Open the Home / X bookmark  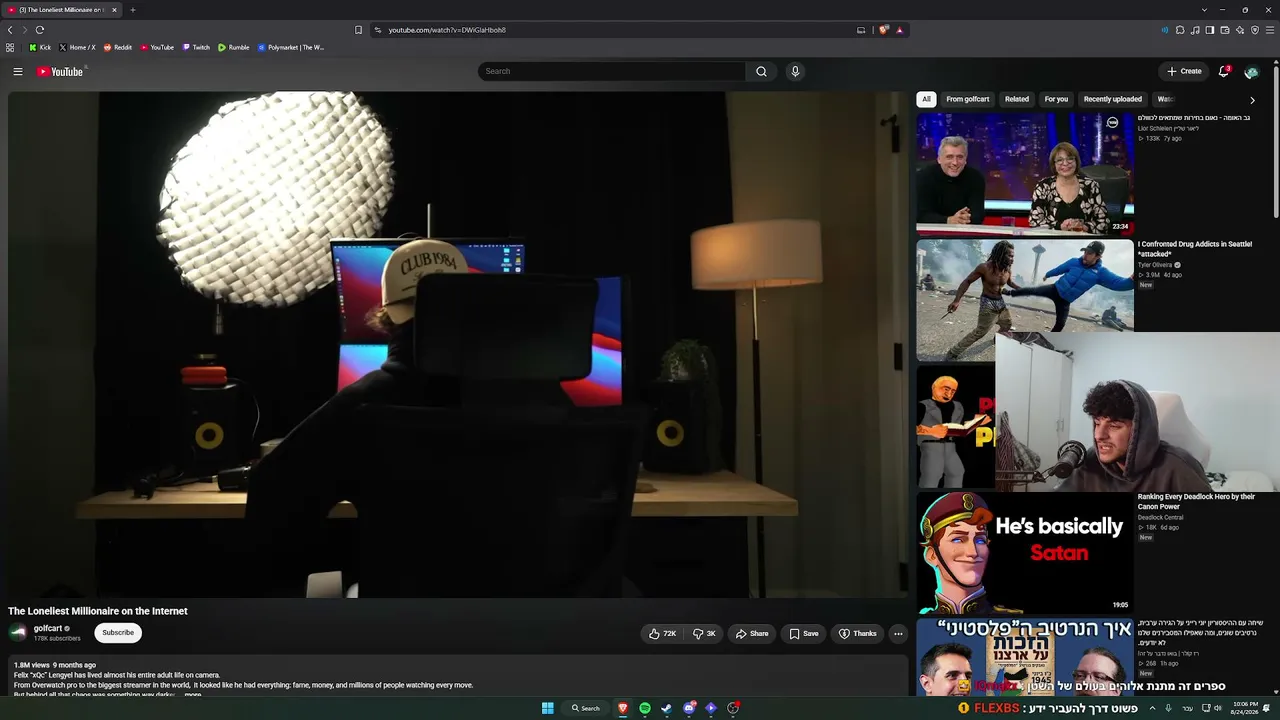[77, 47]
